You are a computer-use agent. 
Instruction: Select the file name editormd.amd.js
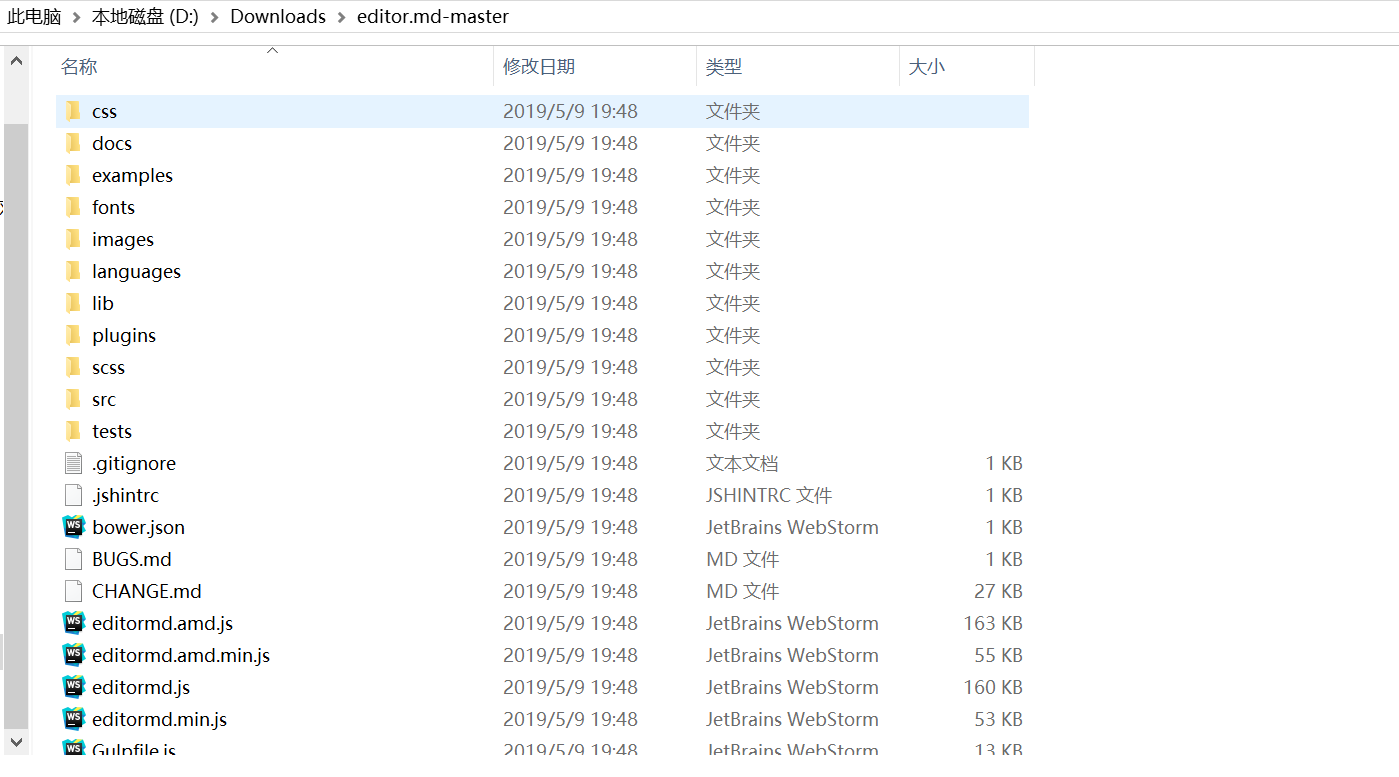coord(162,623)
